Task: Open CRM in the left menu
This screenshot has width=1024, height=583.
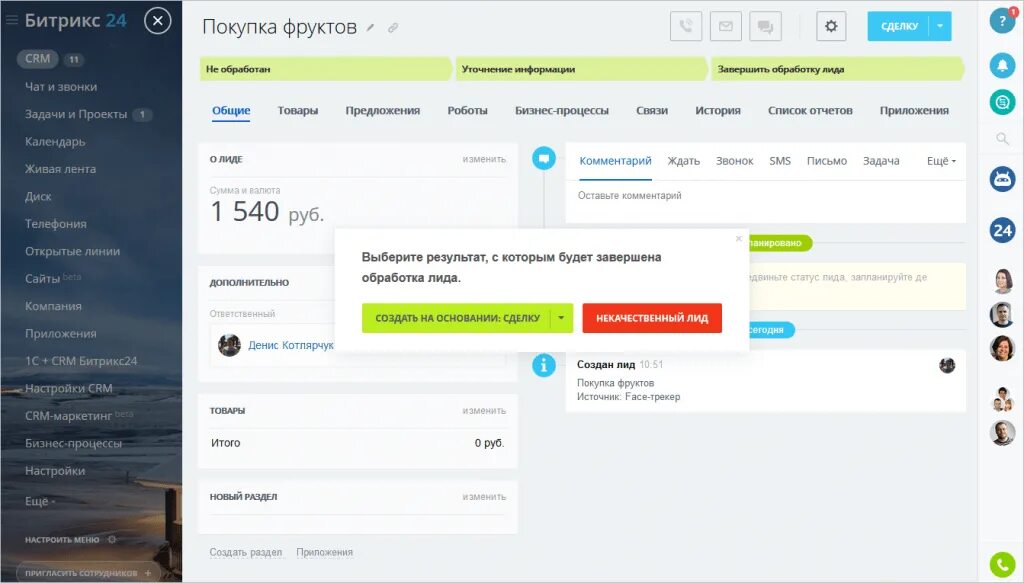Action: [x=37, y=59]
